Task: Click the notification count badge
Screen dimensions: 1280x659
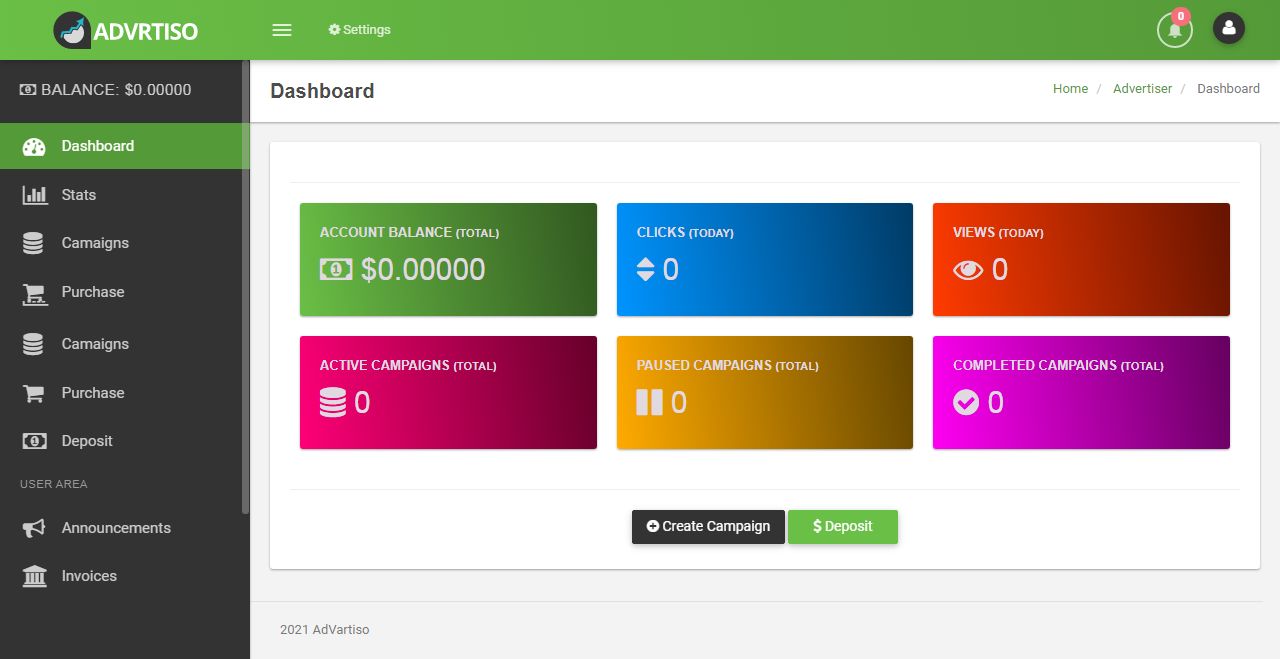Action: pos(1181,16)
